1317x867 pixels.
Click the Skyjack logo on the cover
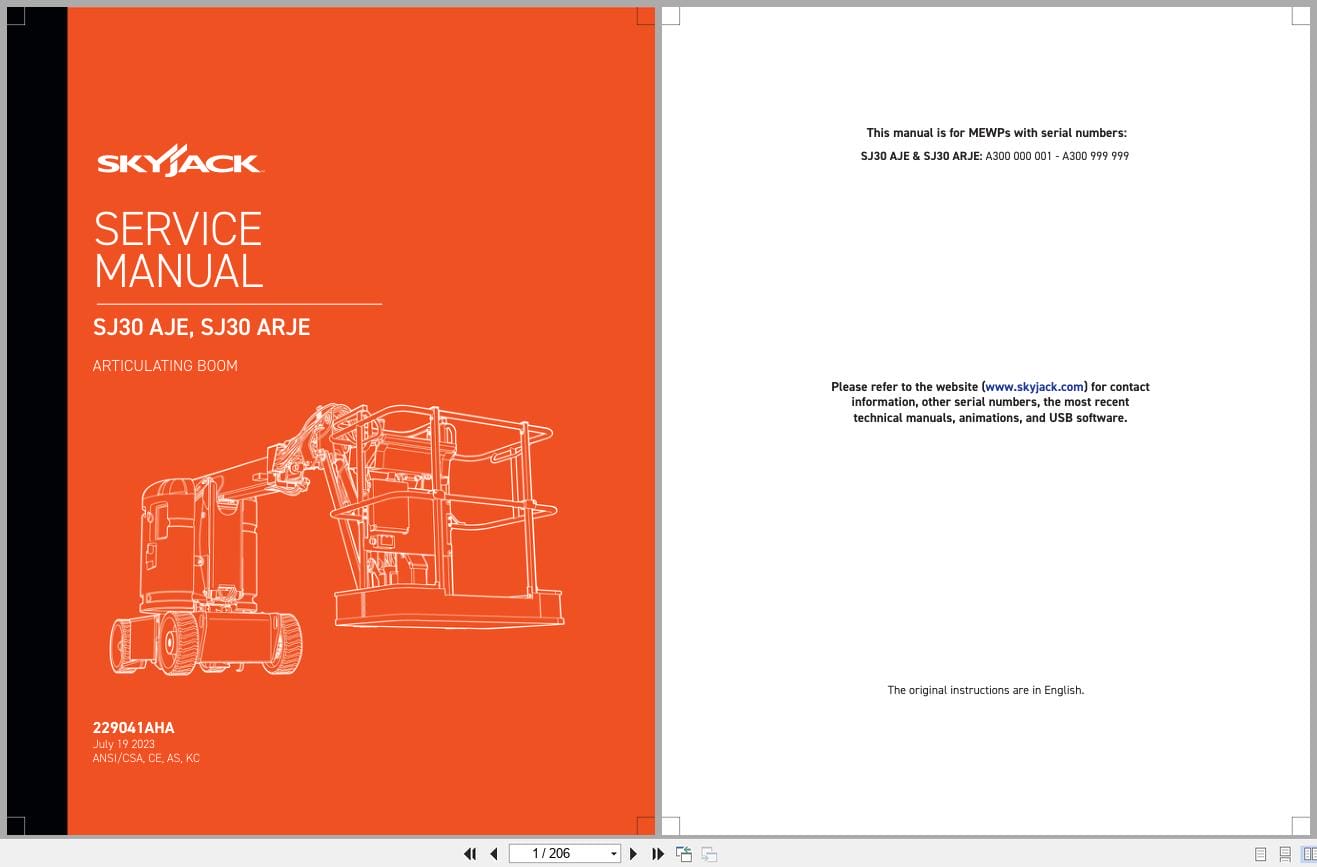coord(178,160)
